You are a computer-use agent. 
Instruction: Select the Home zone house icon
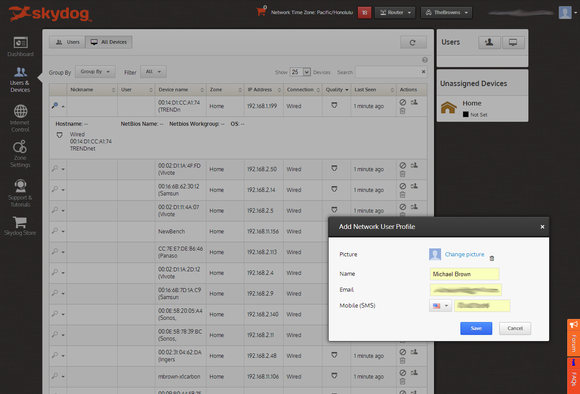pos(448,108)
